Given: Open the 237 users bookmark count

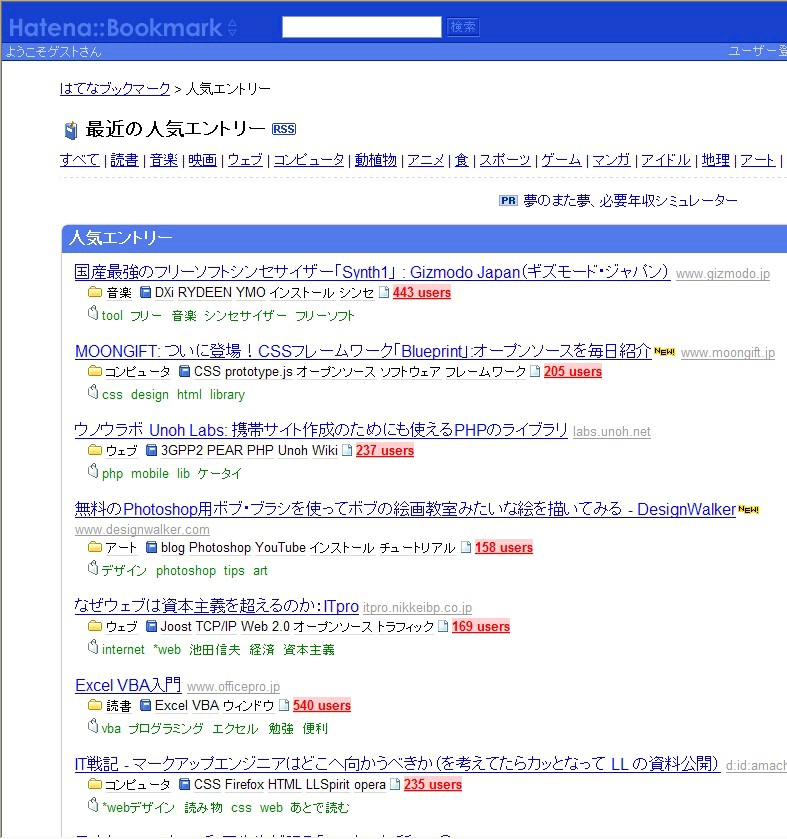Looking at the screenshot, I should coord(385,451).
